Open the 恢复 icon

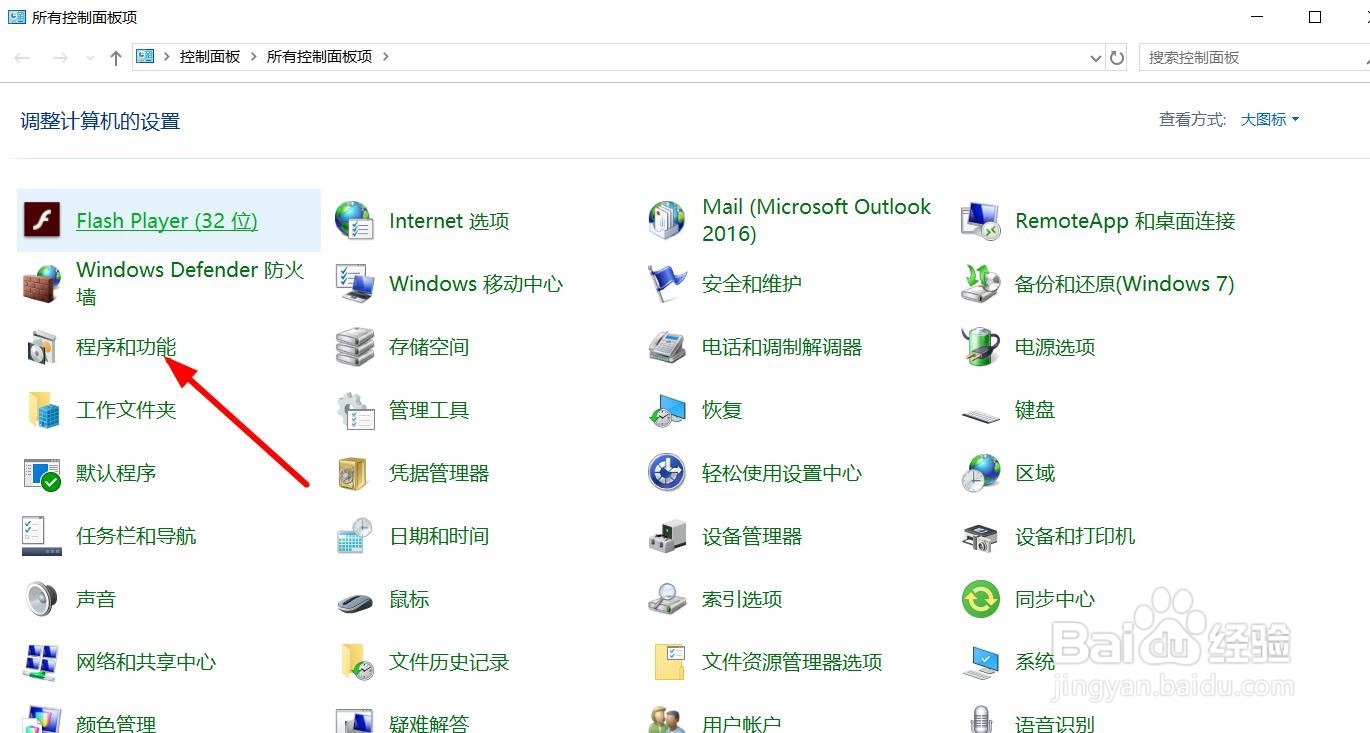(x=667, y=410)
